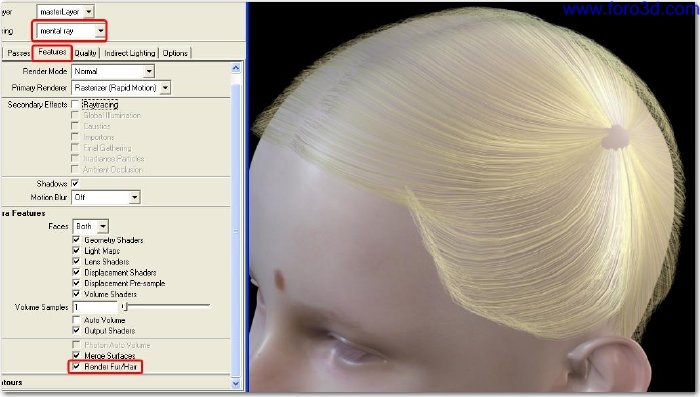Screen dimensions: 700x397
Task: Open the masterLayer render layer dropdown
Action: pyautogui.click(x=65, y=12)
